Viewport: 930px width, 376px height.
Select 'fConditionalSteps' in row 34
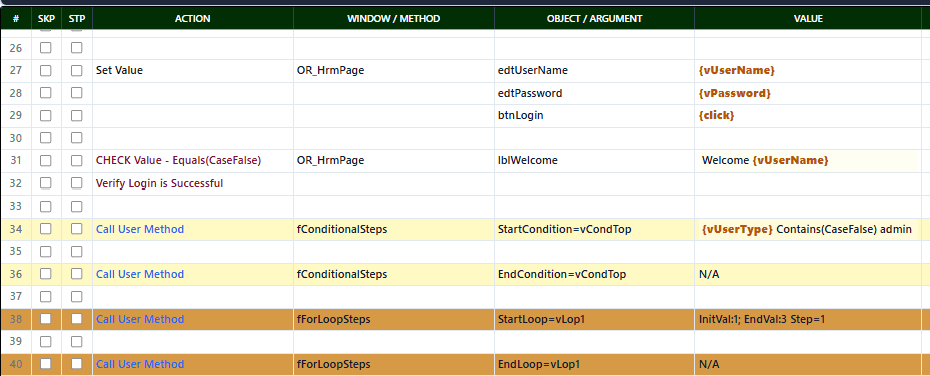[x=394, y=229]
